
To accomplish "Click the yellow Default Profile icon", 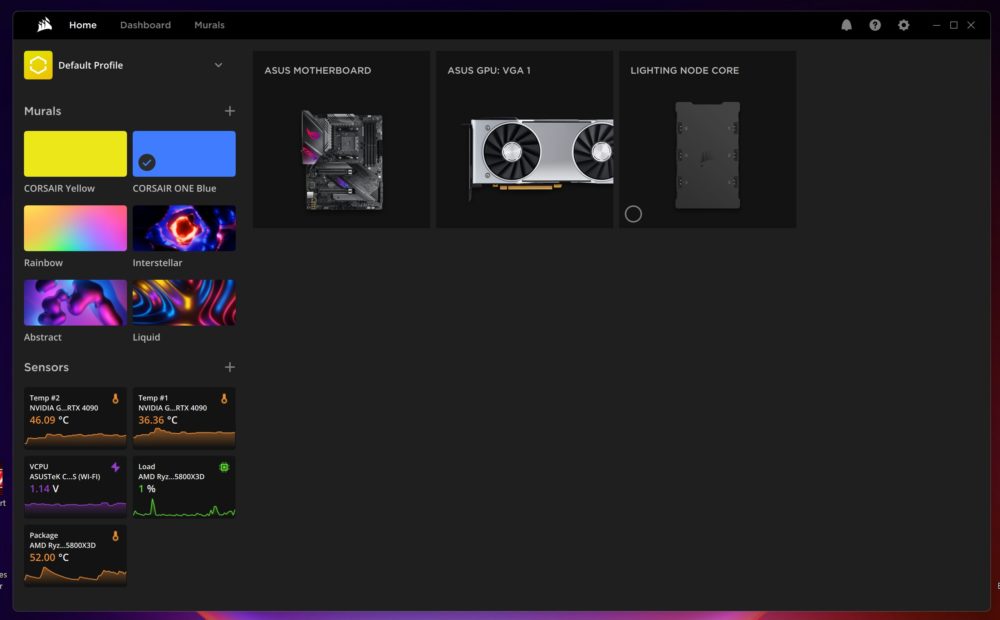I will tap(38, 65).
